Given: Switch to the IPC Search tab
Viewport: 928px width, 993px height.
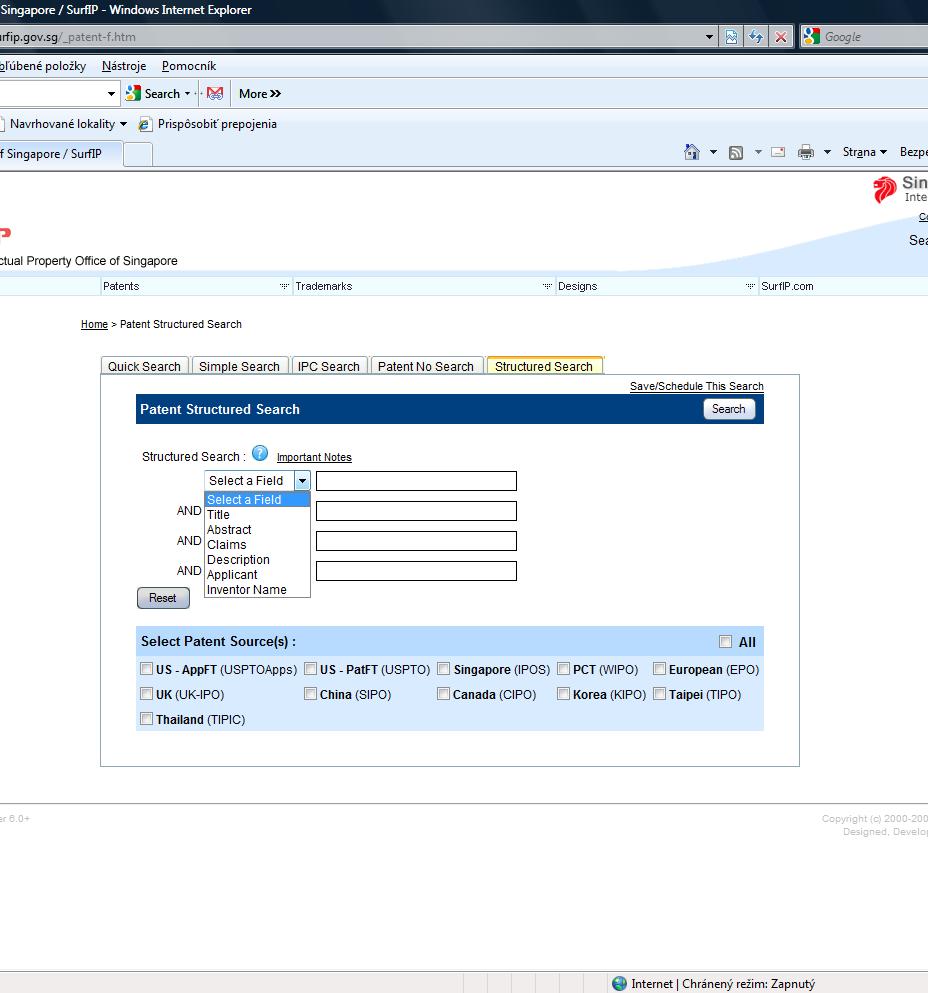Looking at the screenshot, I should [x=329, y=366].
